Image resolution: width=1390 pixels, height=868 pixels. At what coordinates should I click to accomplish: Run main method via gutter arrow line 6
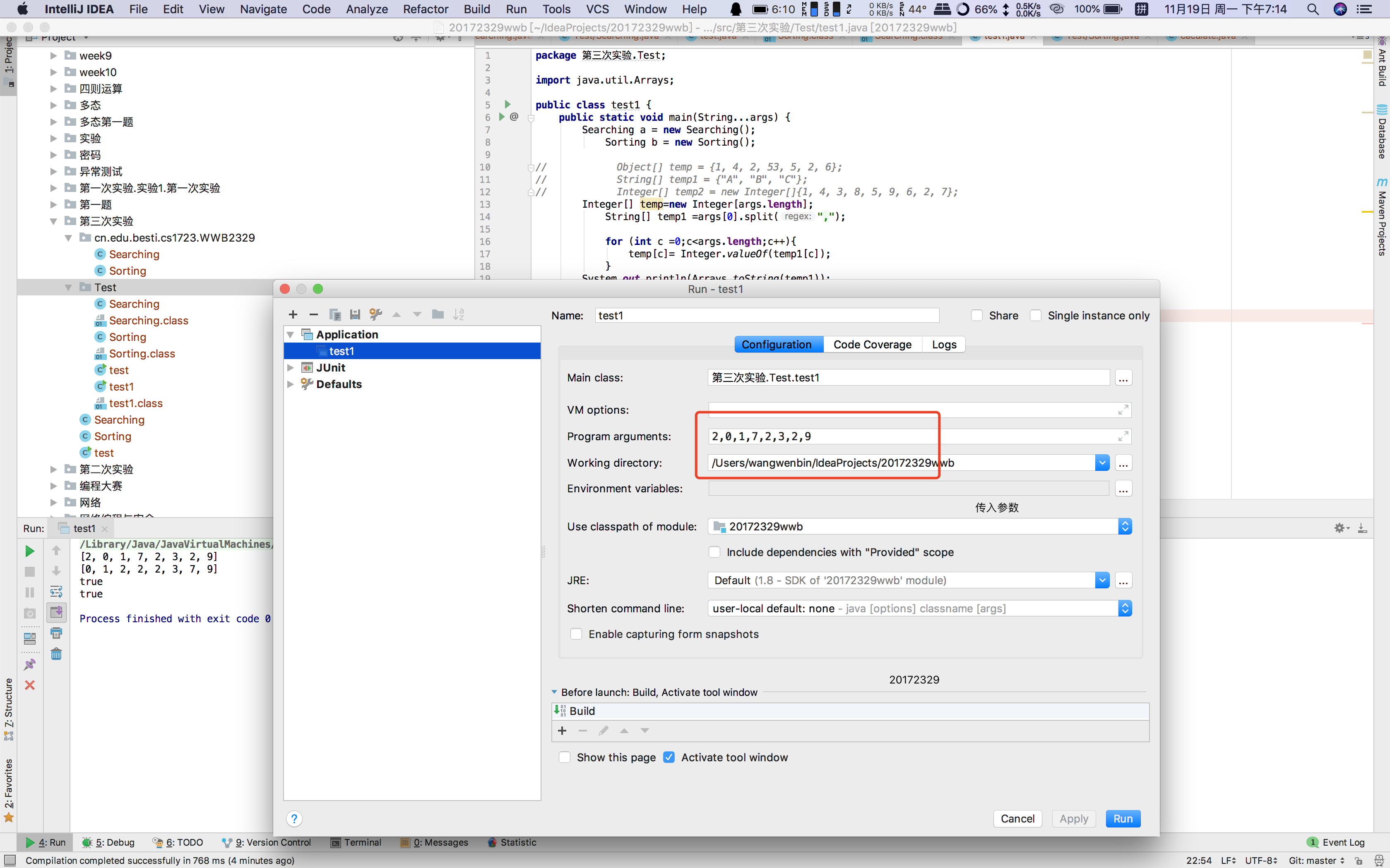tap(501, 117)
